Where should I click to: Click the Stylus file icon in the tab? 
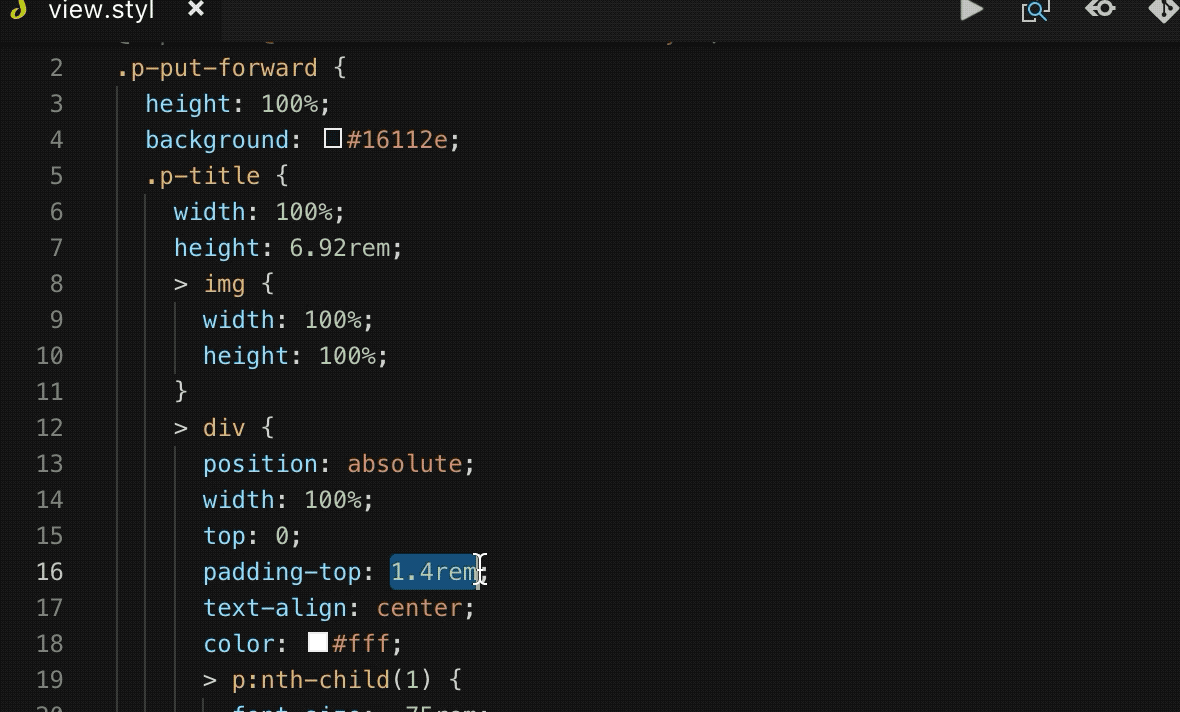(18, 10)
